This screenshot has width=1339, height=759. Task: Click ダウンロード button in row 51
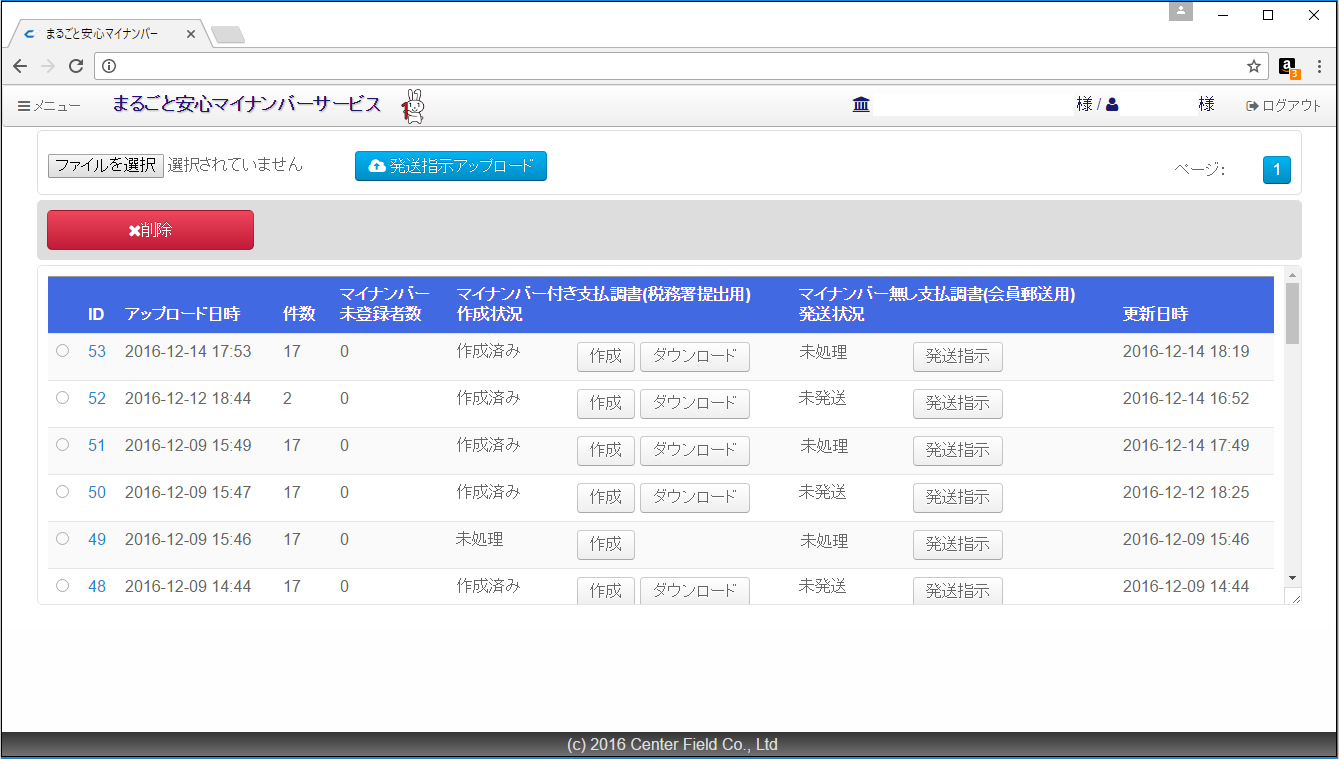[695, 451]
